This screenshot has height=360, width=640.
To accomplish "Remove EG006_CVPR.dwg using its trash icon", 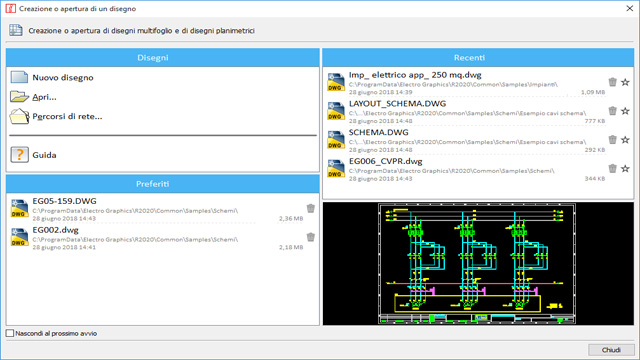I will pos(612,169).
